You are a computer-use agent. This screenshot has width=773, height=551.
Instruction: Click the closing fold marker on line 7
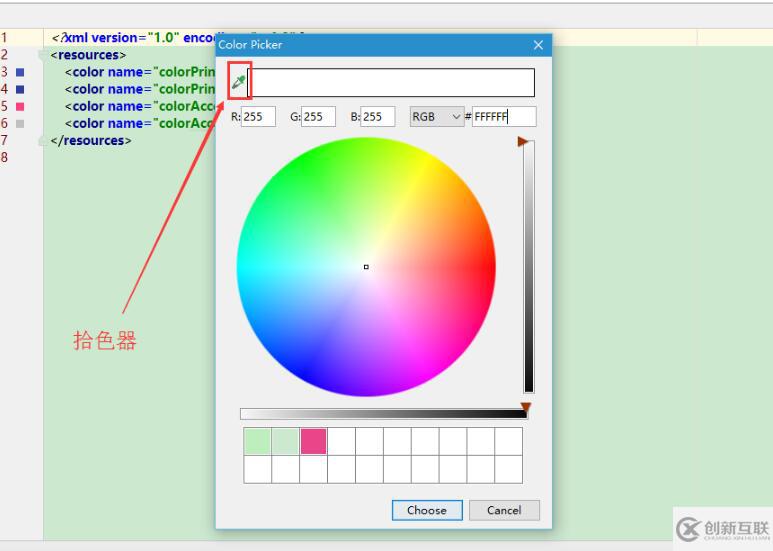pyautogui.click(x=43, y=141)
